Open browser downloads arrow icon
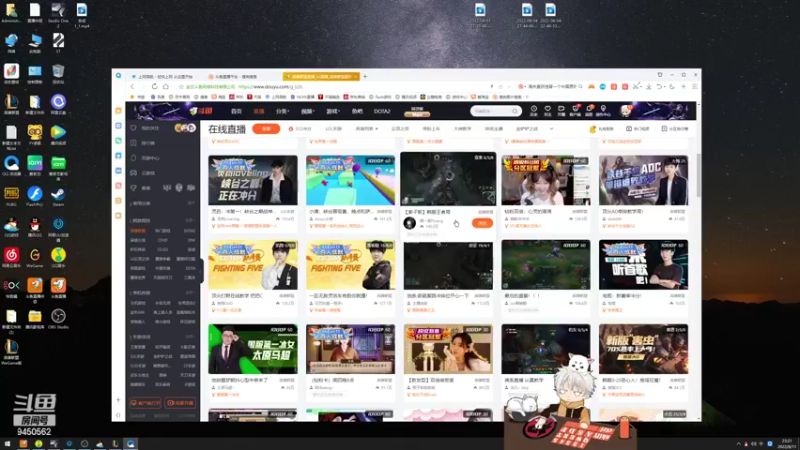 point(648,87)
